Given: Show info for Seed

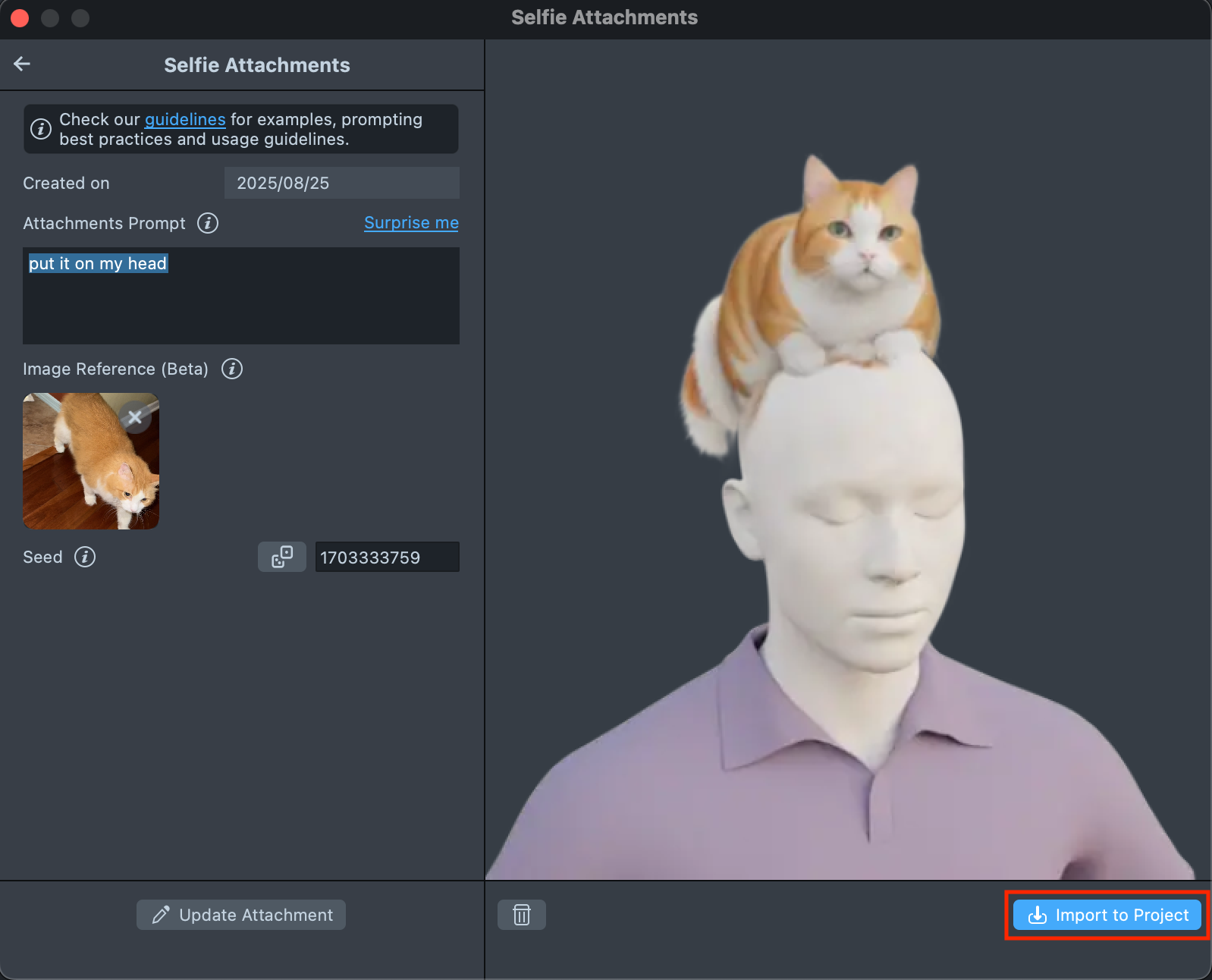Looking at the screenshot, I should point(85,557).
